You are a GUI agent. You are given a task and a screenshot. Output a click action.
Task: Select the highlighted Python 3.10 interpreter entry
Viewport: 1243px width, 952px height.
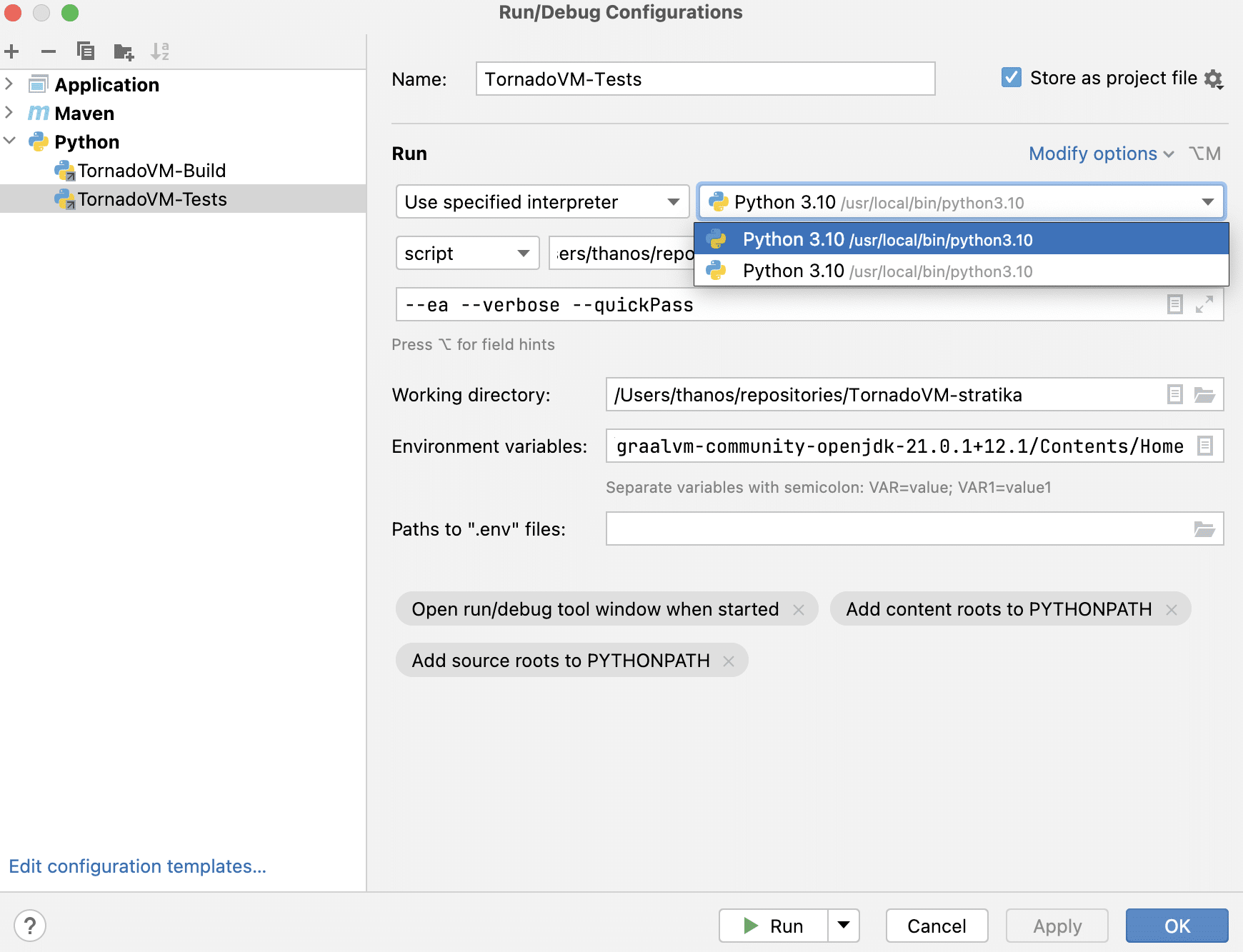tap(886, 239)
